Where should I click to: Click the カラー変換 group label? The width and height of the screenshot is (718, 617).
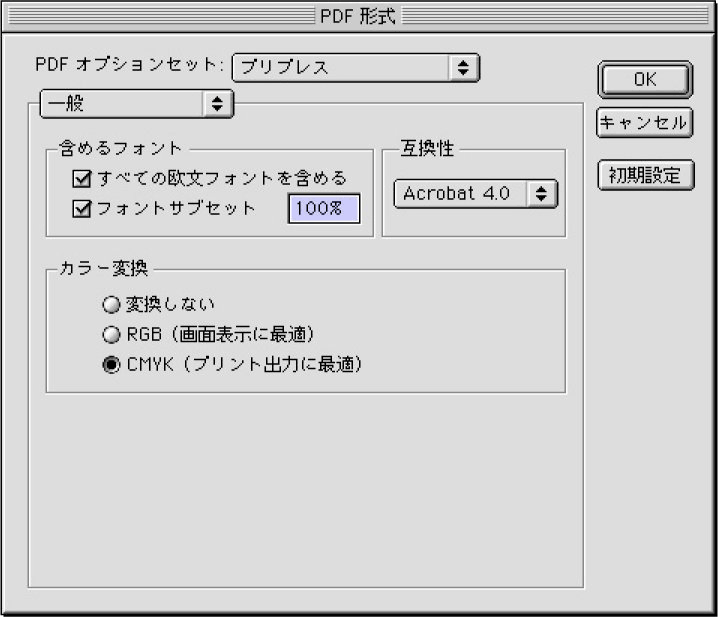pyautogui.click(x=103, y=268)
